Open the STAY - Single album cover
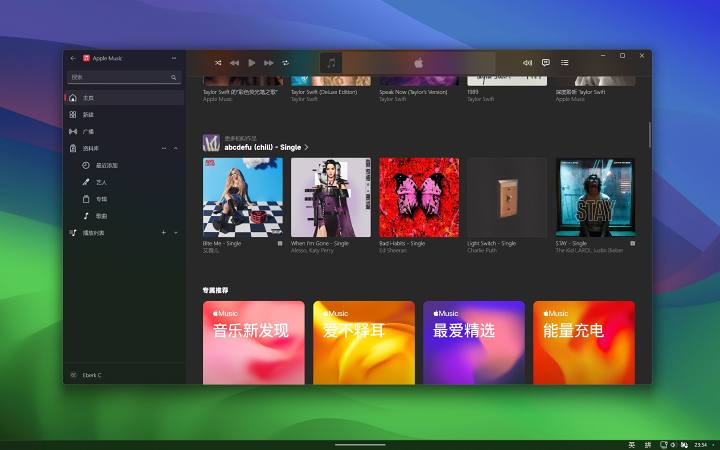The width and height of the screenshot is (720, 450). click(x=595, y=197)
